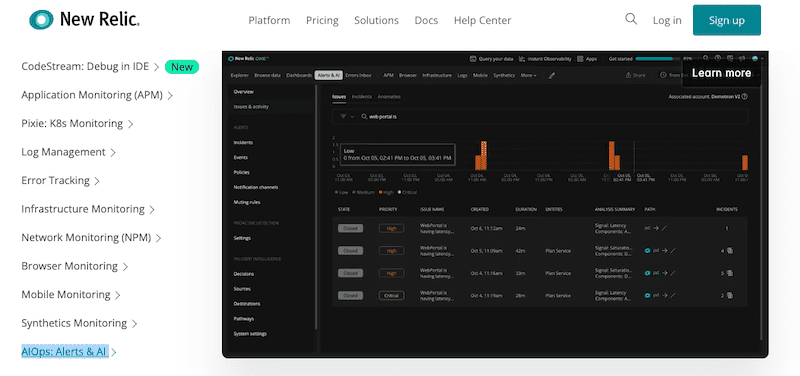Click chevron next to CodeStream: Debug in IDE
This screenshot has width=800, height=376.
[157, 67]
